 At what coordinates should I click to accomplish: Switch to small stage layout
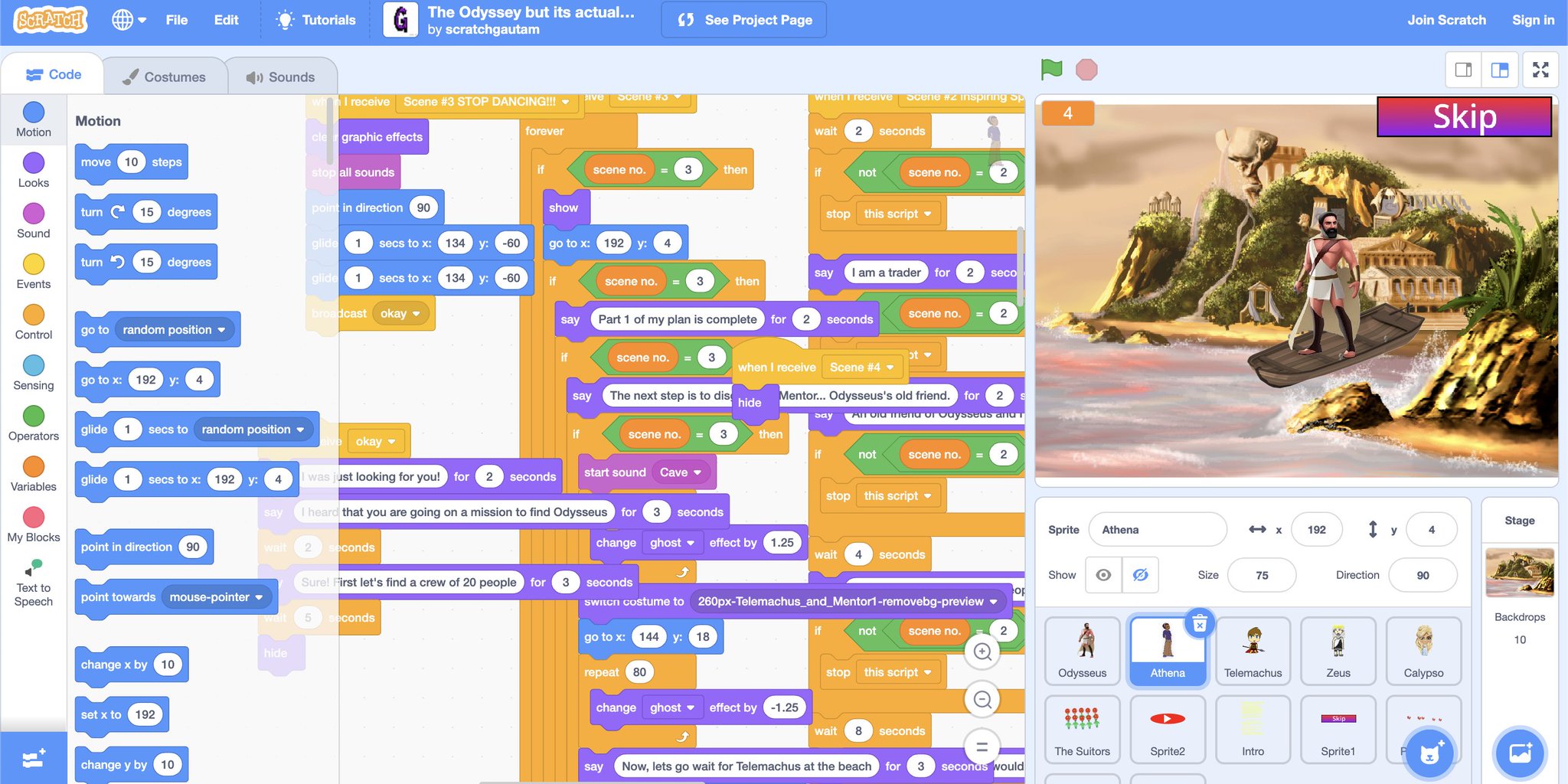[1463, 70]
